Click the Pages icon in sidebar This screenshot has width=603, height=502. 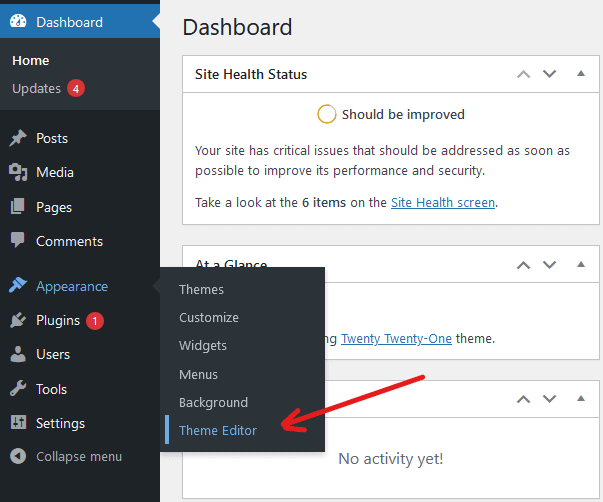coord(18,207)
